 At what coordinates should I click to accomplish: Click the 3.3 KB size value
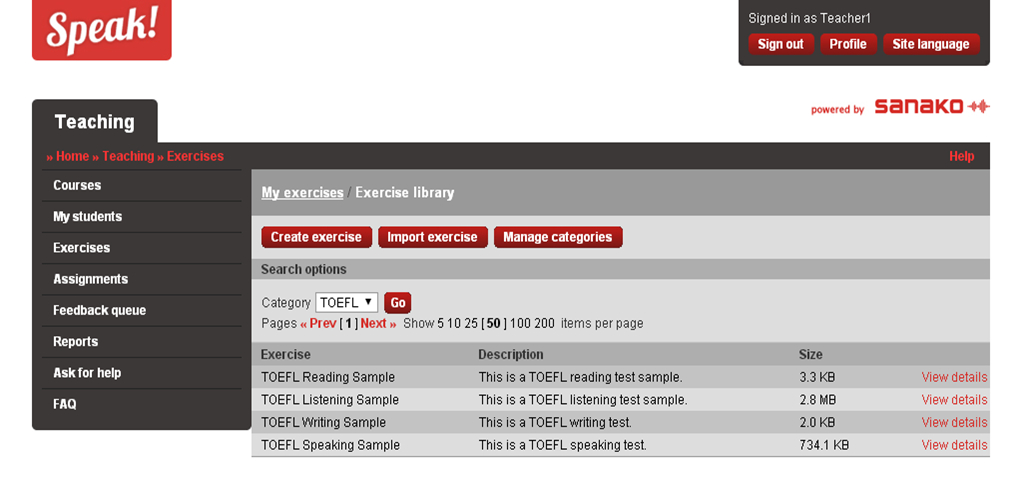tap(817, 377)
